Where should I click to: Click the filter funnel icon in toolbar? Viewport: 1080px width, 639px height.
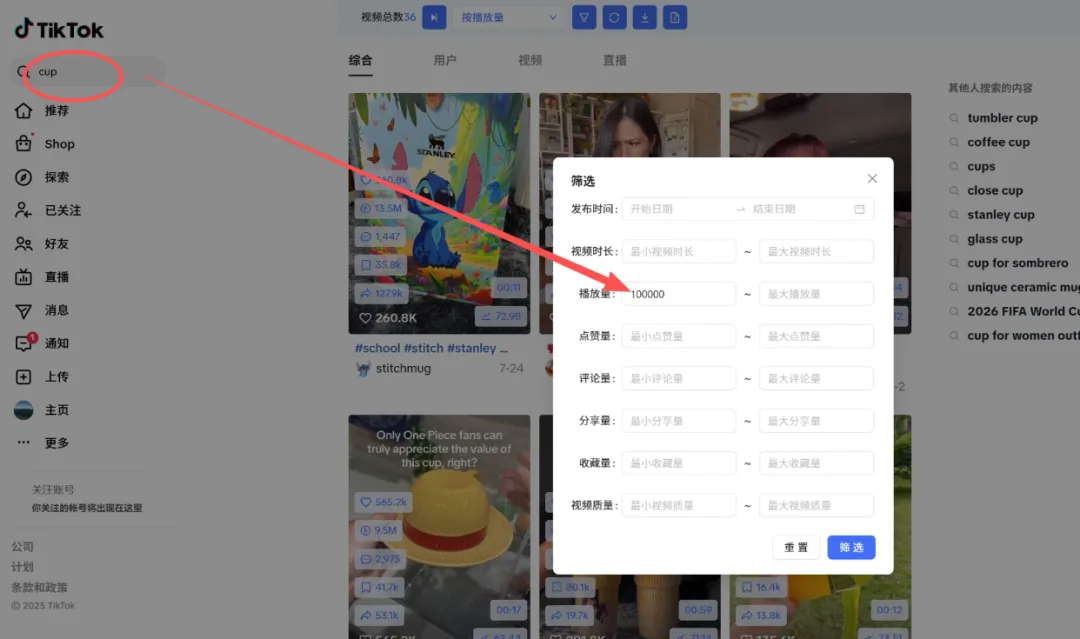click(584, 17)
